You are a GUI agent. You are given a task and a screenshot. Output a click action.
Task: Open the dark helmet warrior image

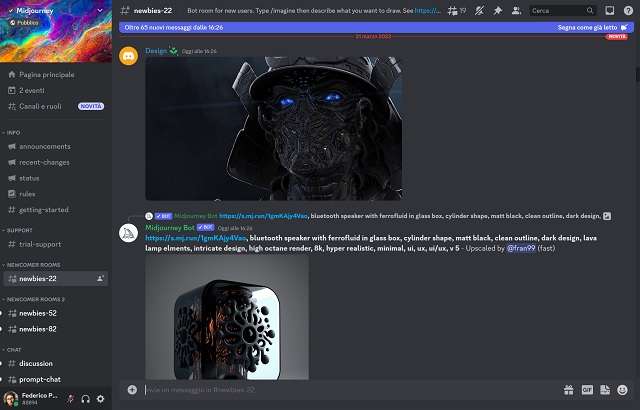274,128
